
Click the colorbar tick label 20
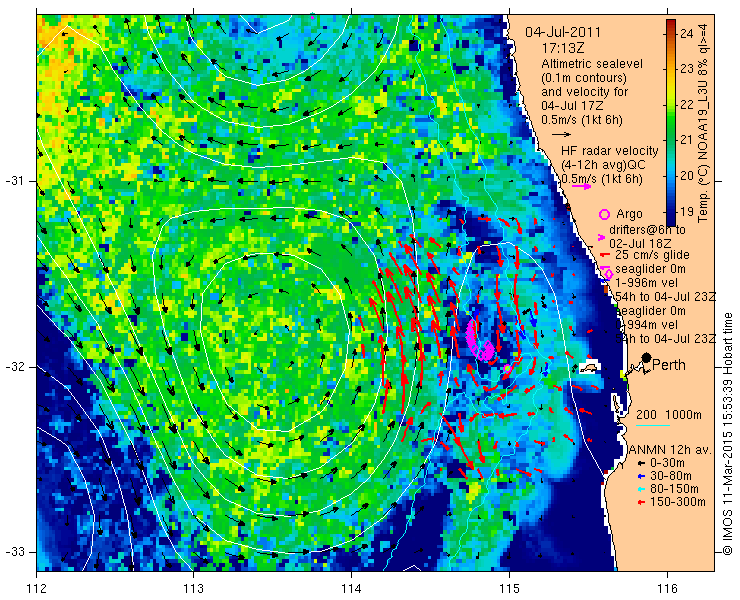[687, 176]
